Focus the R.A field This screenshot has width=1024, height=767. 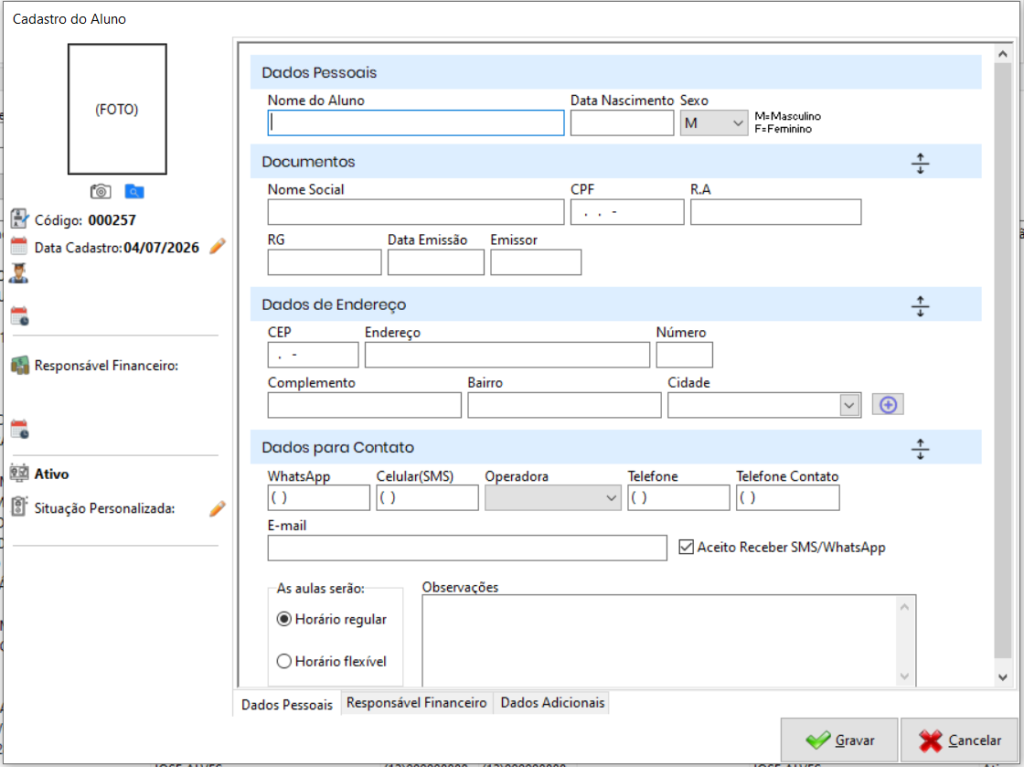[x=776, y=212]
